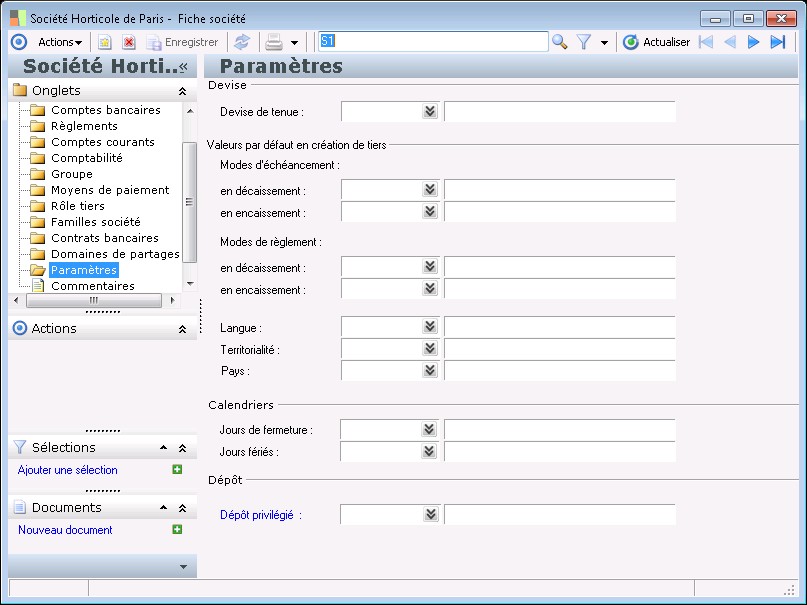Open règlement en décaissement dropdown
This screenshot has height=605, width=807.
pyautogui.click(x=430, y=266)
